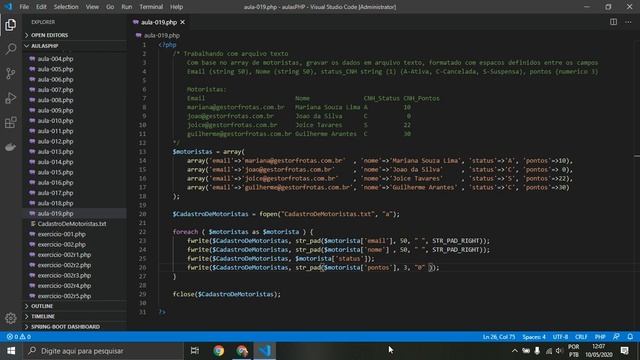This screenshot has width=640, height=360.
Task: Open the View menu
Action: (x=92, y=7)
